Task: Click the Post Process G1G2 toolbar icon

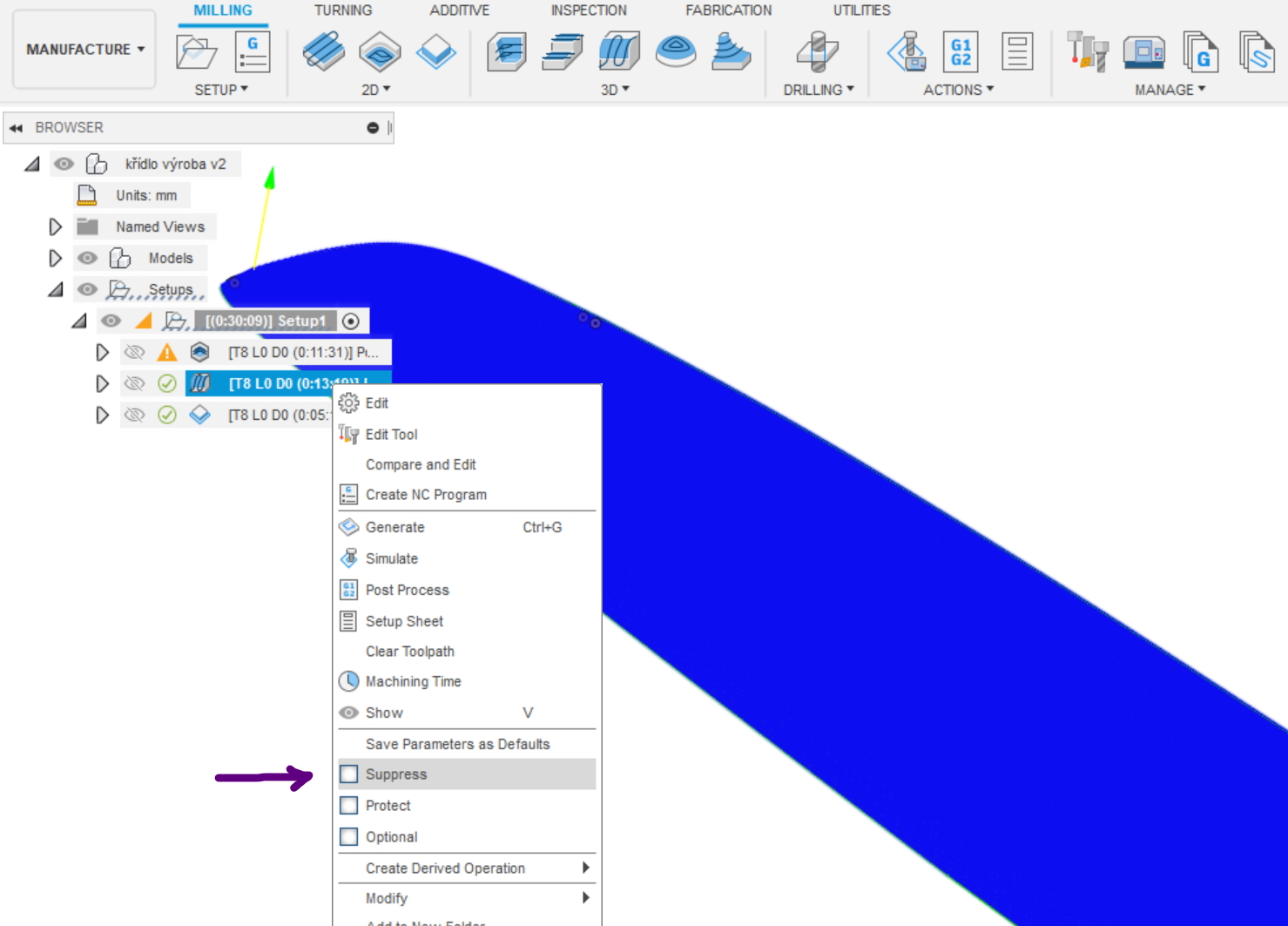Action: pyautogui.click(x=961, y=52)
